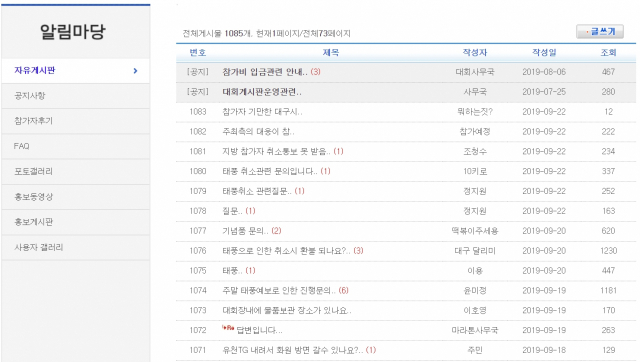Click view count 1181

pyautogui.click(x=608, y=291)
